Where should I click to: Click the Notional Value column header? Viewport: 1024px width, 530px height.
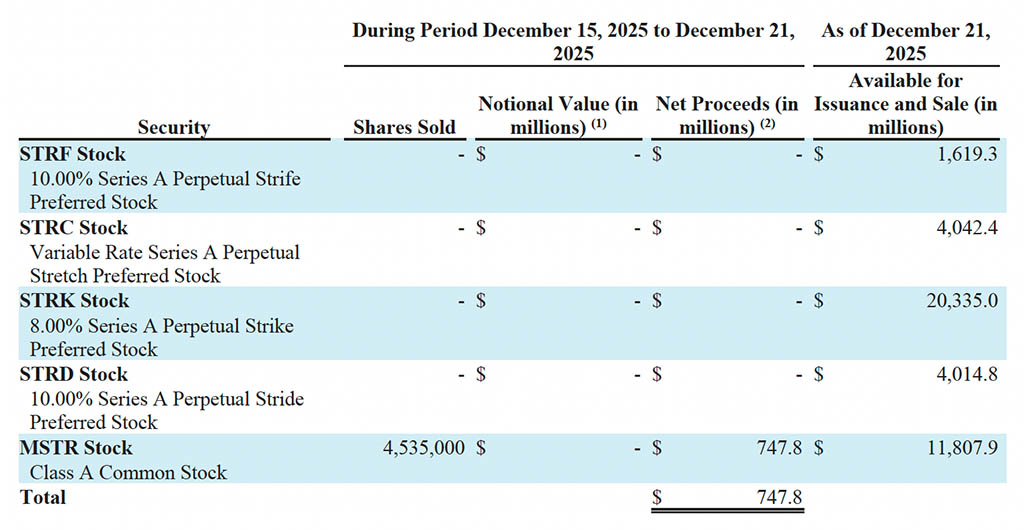click(558, 115)
